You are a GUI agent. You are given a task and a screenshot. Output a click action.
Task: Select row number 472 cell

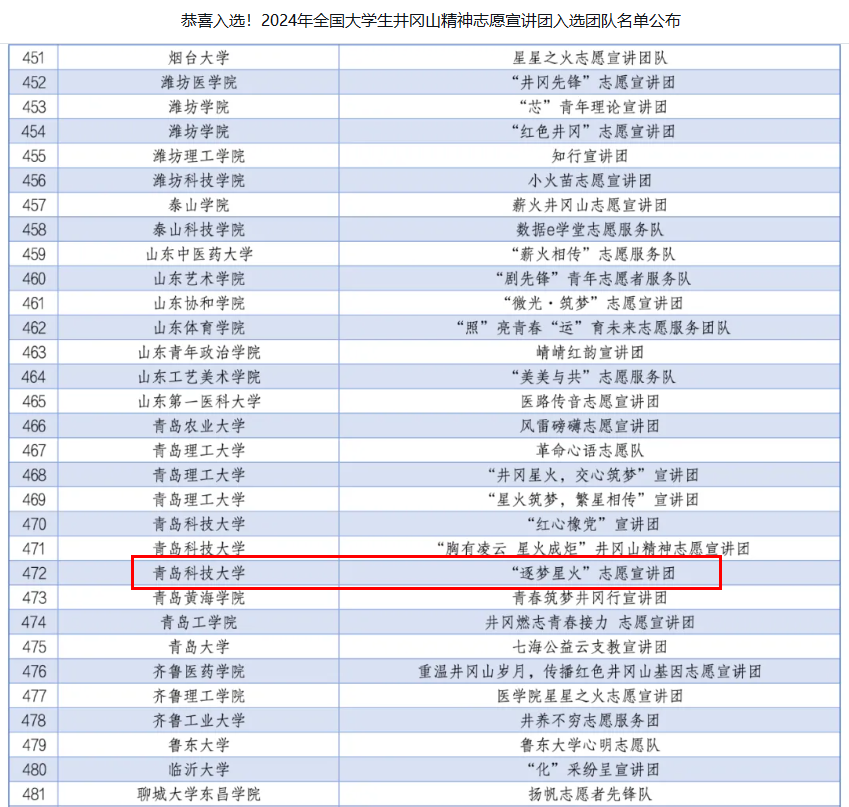click(x=34, y=573)
